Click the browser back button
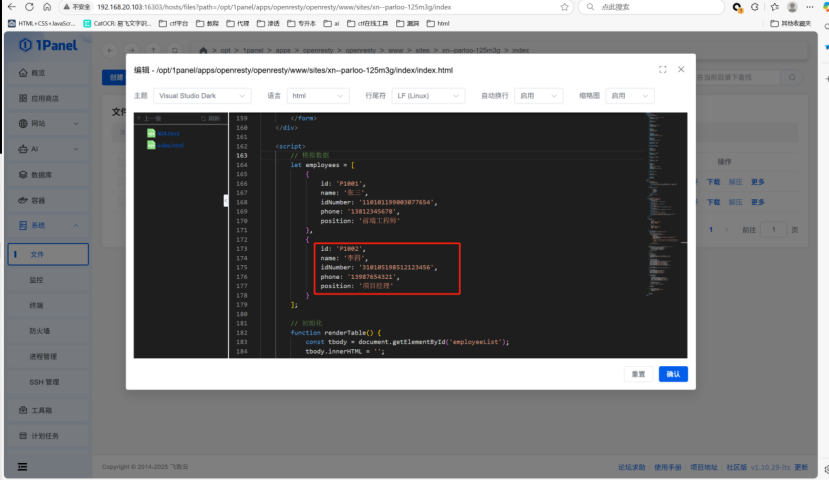This screenshot has width=829, height=480. (x=12, y=7)
